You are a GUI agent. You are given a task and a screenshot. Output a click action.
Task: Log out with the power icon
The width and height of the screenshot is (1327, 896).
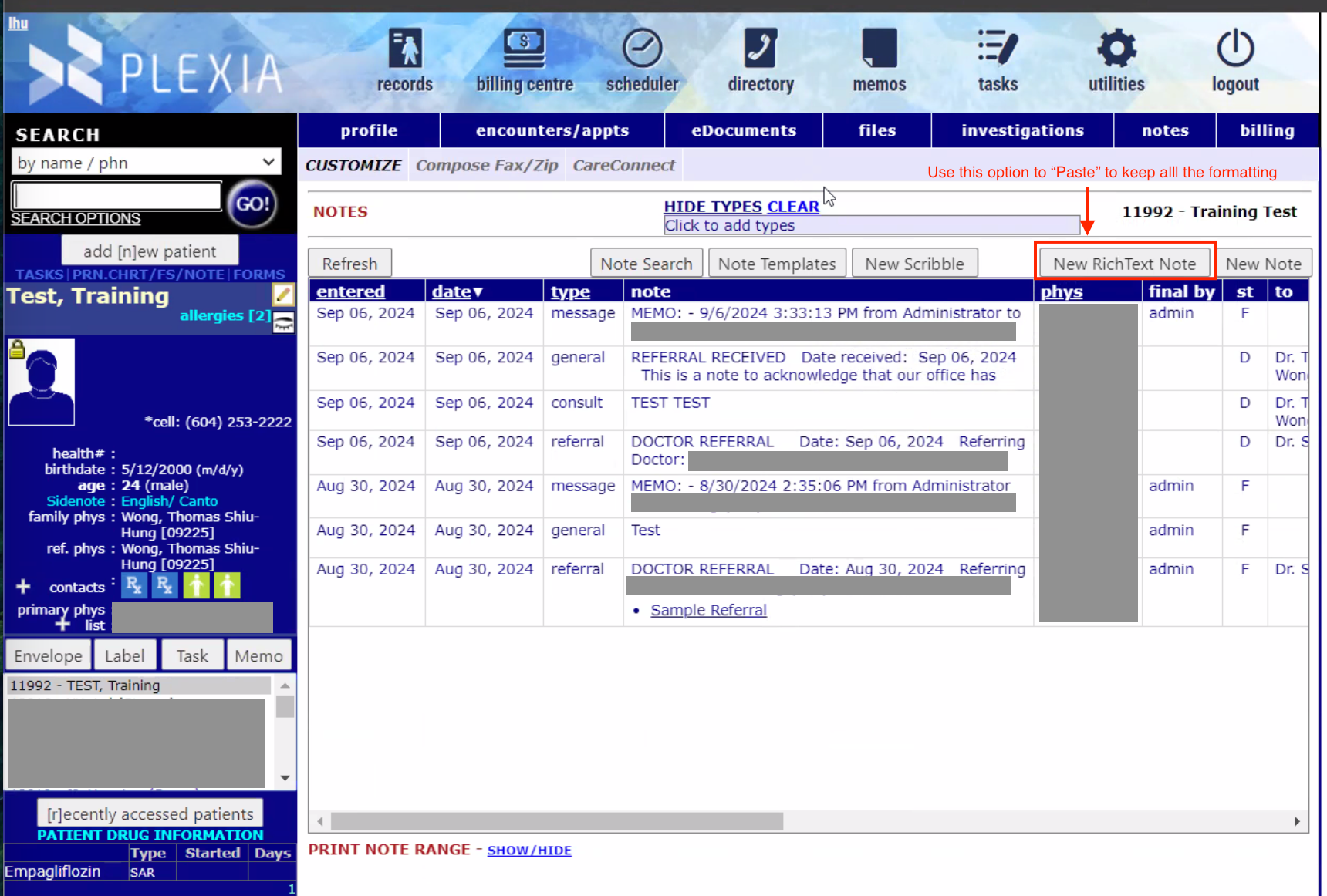point(1235,49)
